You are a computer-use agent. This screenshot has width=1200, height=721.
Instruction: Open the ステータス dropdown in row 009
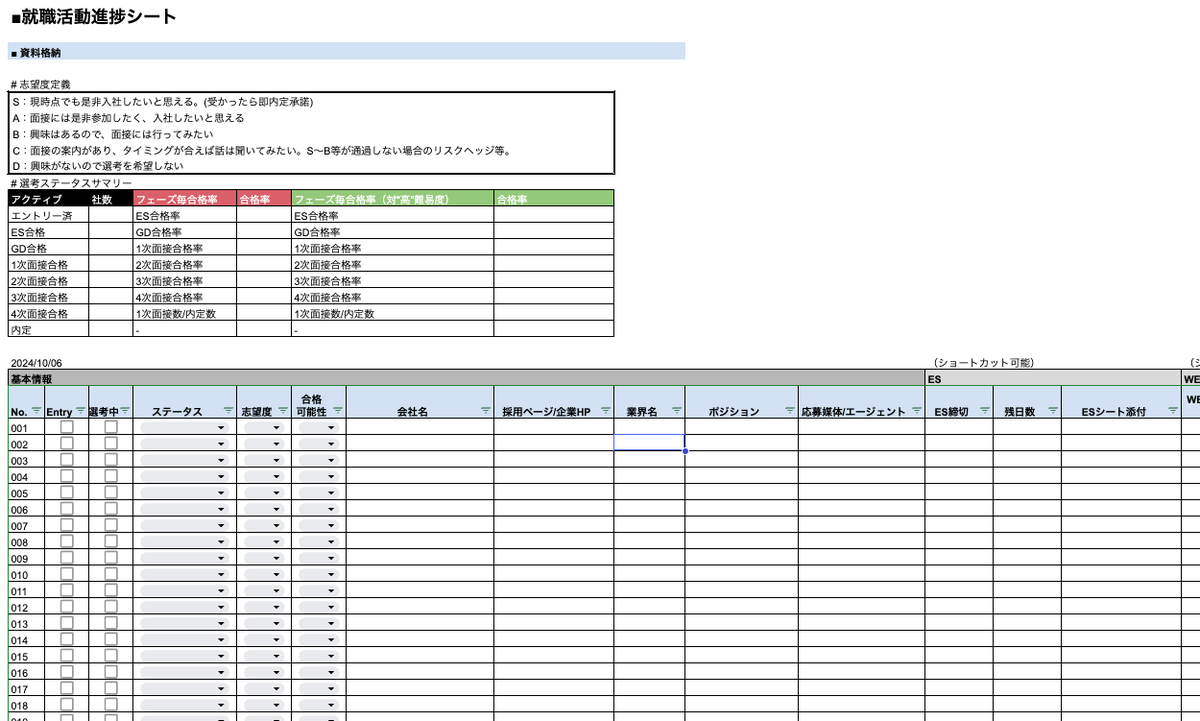[185, 558]
